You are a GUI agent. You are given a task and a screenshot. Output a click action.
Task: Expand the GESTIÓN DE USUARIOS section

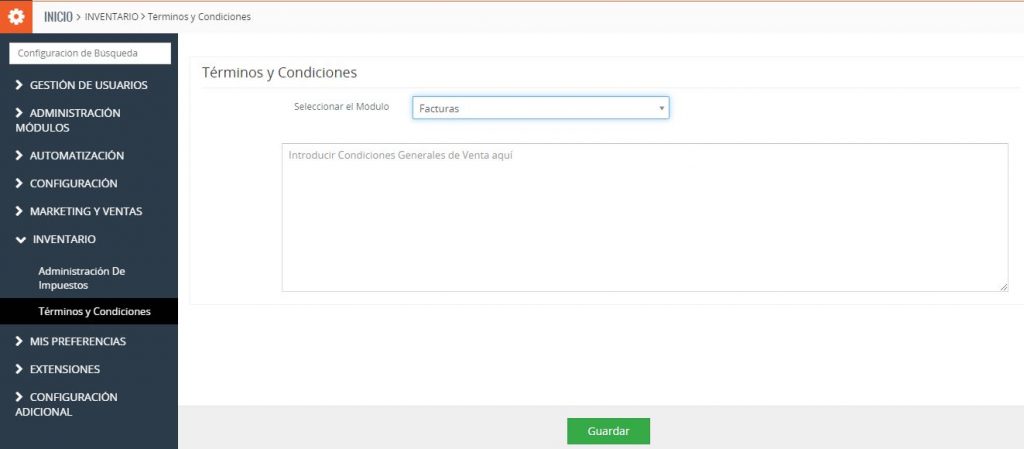tap(88, 85)
